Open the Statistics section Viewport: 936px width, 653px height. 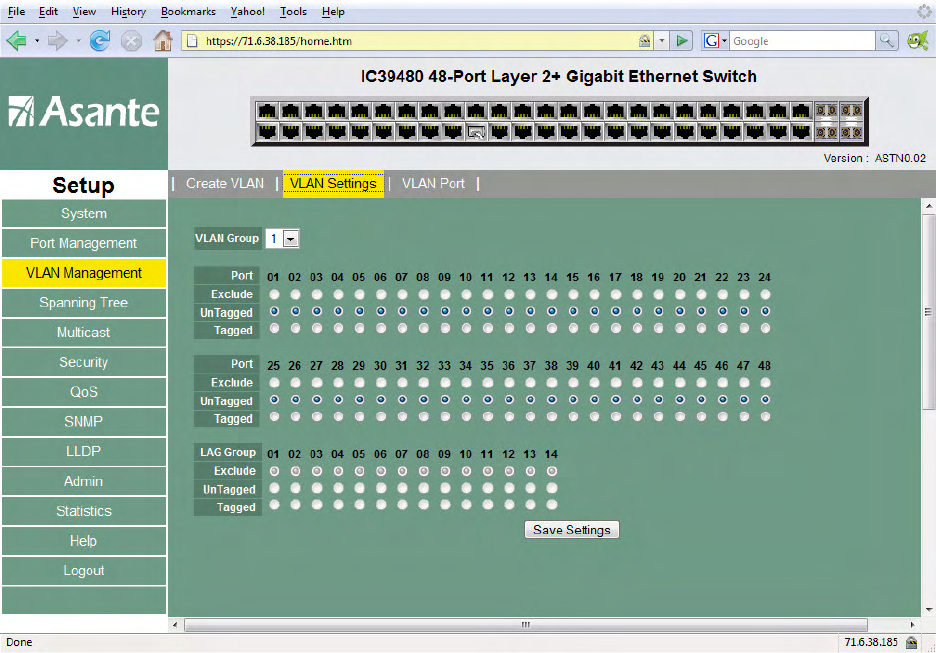(84, 511)
